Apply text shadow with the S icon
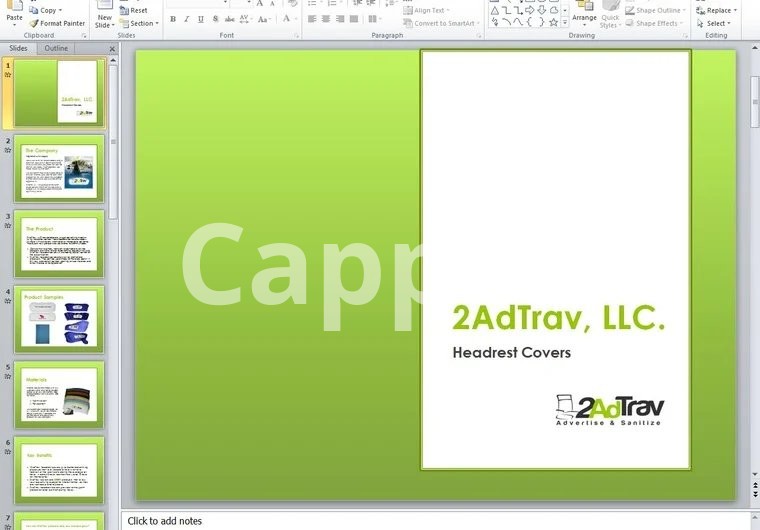This screenshot has width=760, height=530. [215, 19]
